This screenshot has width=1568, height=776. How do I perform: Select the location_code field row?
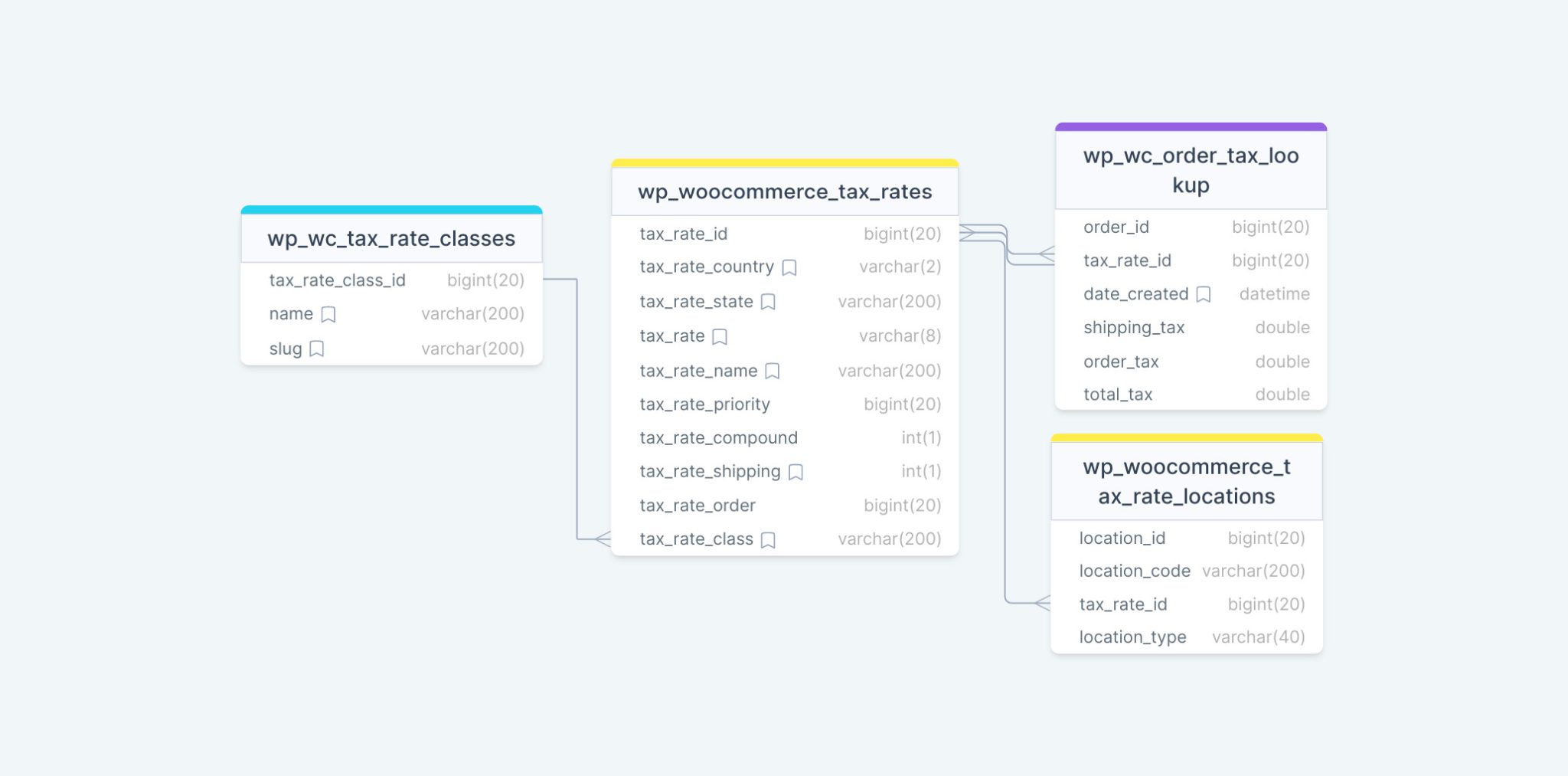pos(1134,571)
